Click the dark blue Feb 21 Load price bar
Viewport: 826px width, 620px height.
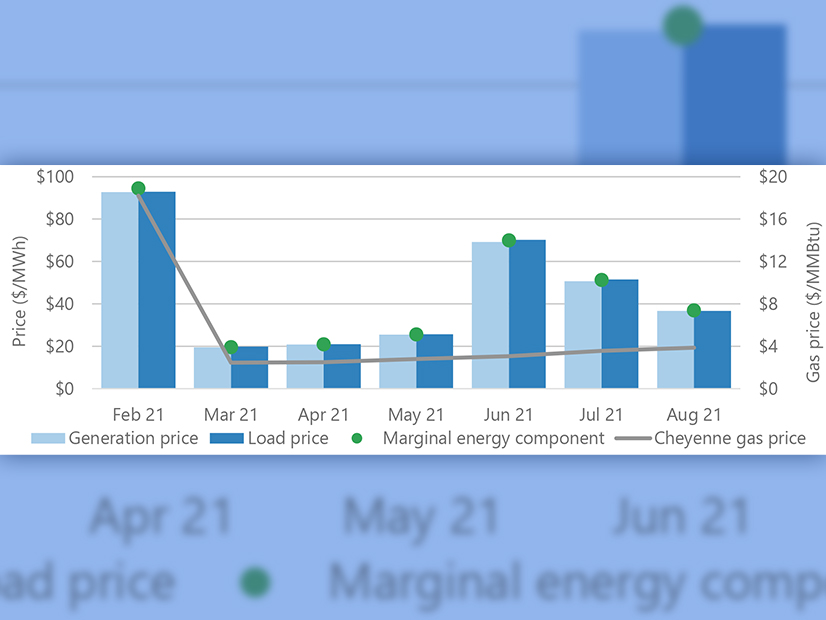[x=157, y=290]
